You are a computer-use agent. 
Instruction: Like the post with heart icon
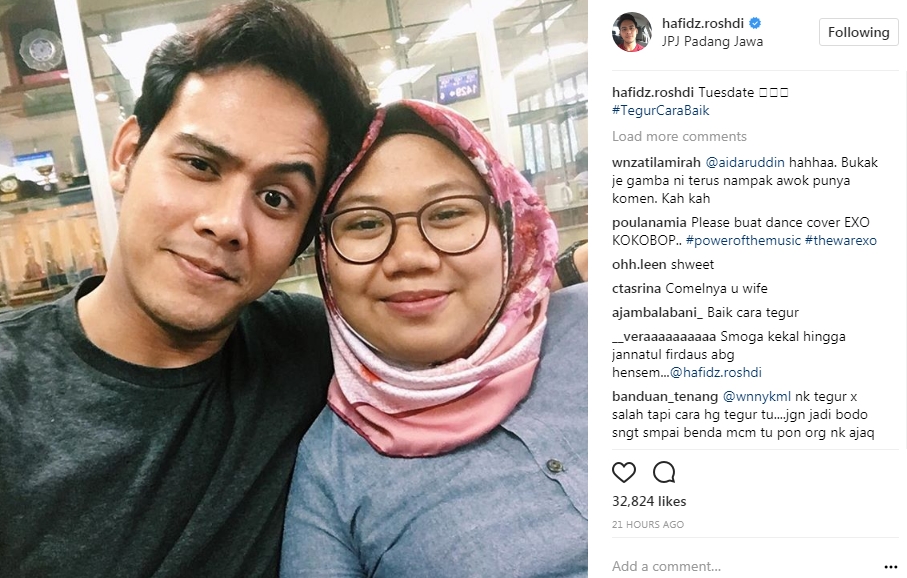624,472
